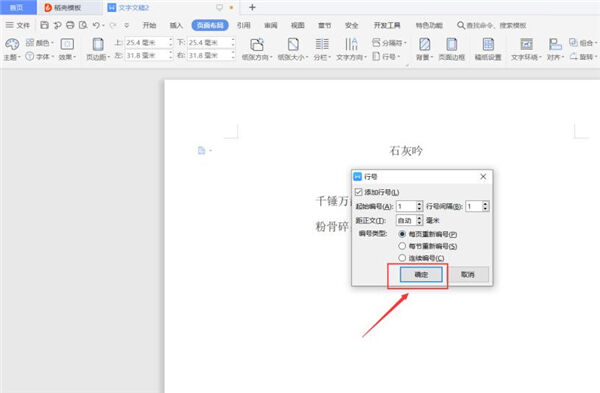Click the Redo arrow icon
600x393 pixels.
tap(113, 25)
